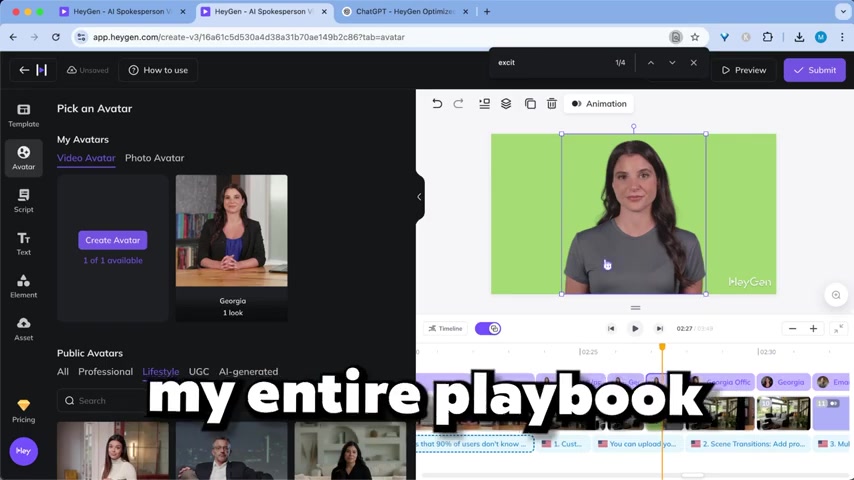Toggle the Timeline view button
Viewport: 854px width, 480px height.
pyautogui.click(x=445, y=328)
